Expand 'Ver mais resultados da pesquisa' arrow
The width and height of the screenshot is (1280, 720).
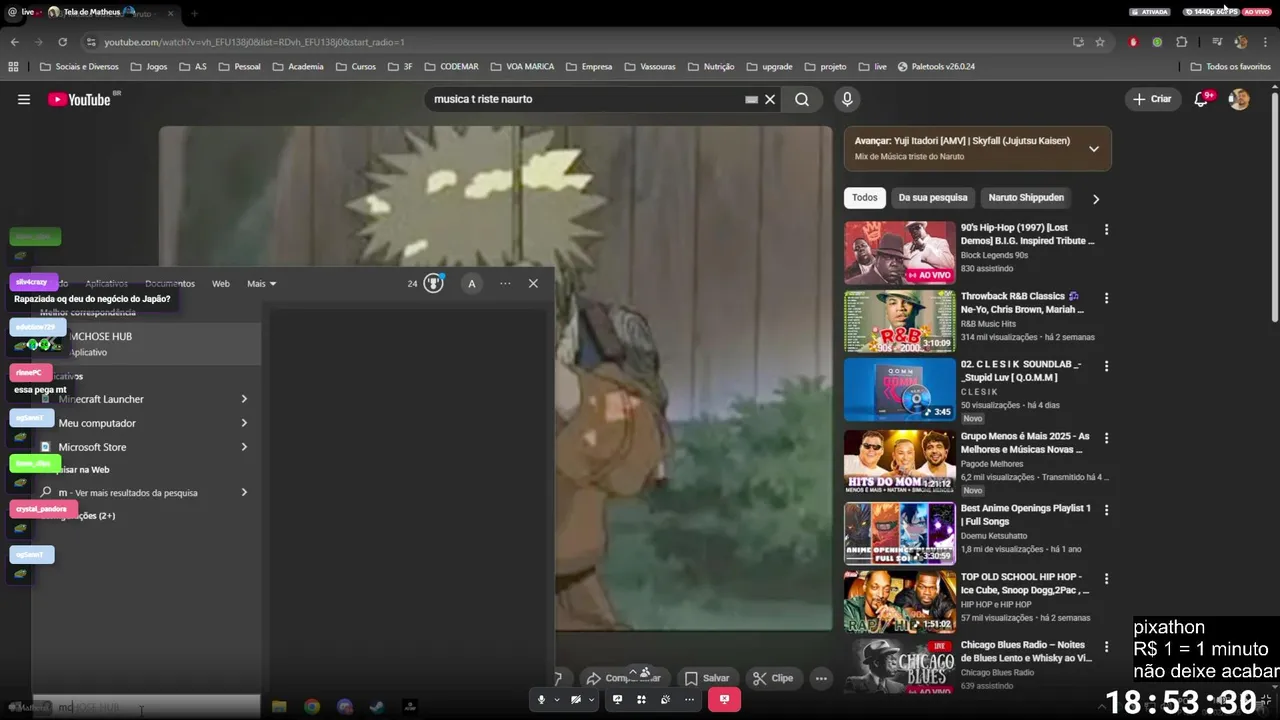click(x=244, y=492)
